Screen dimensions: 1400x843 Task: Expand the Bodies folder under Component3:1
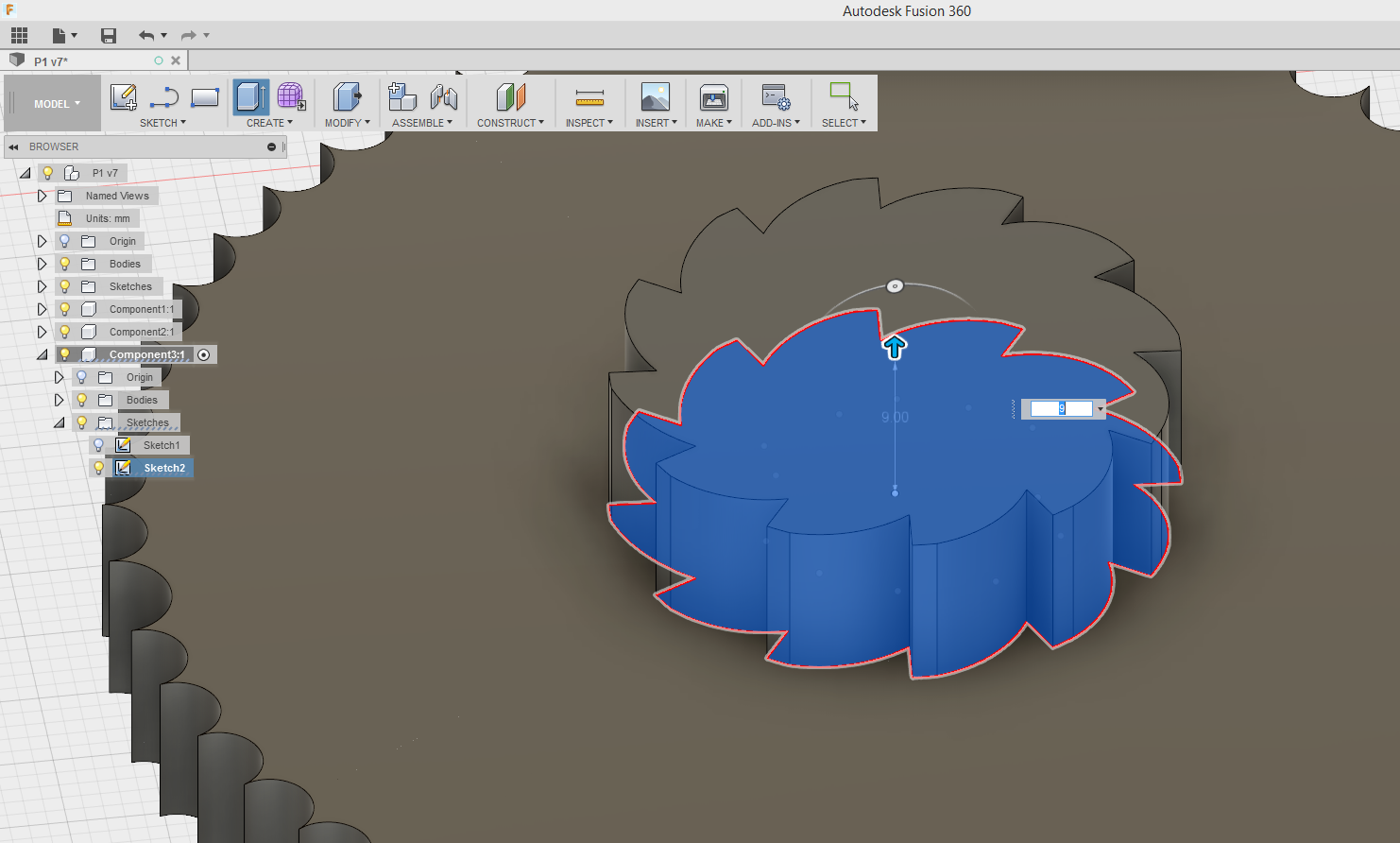coord(59,400)
